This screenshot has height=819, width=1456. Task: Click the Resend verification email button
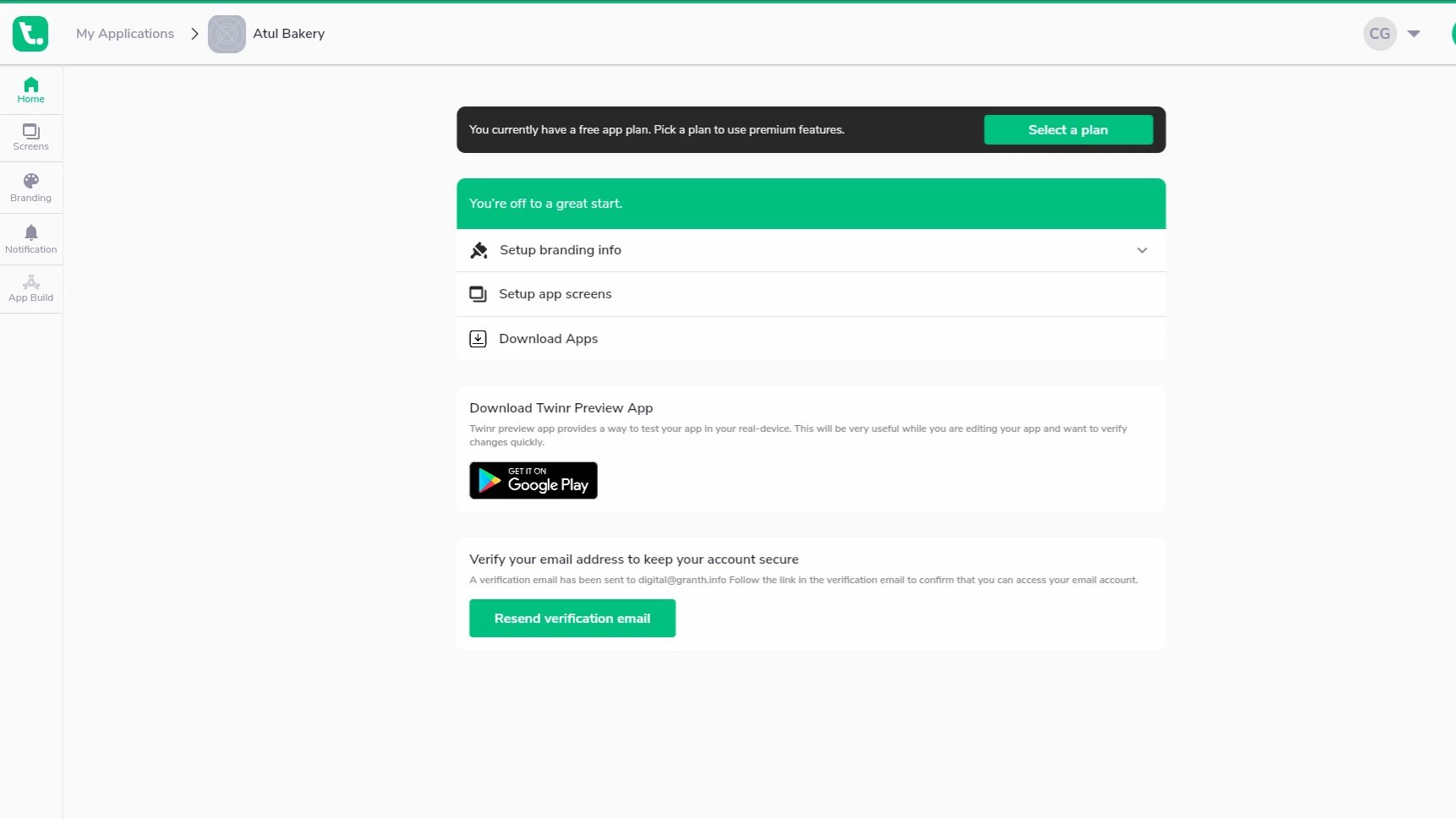tap(572, 619)
